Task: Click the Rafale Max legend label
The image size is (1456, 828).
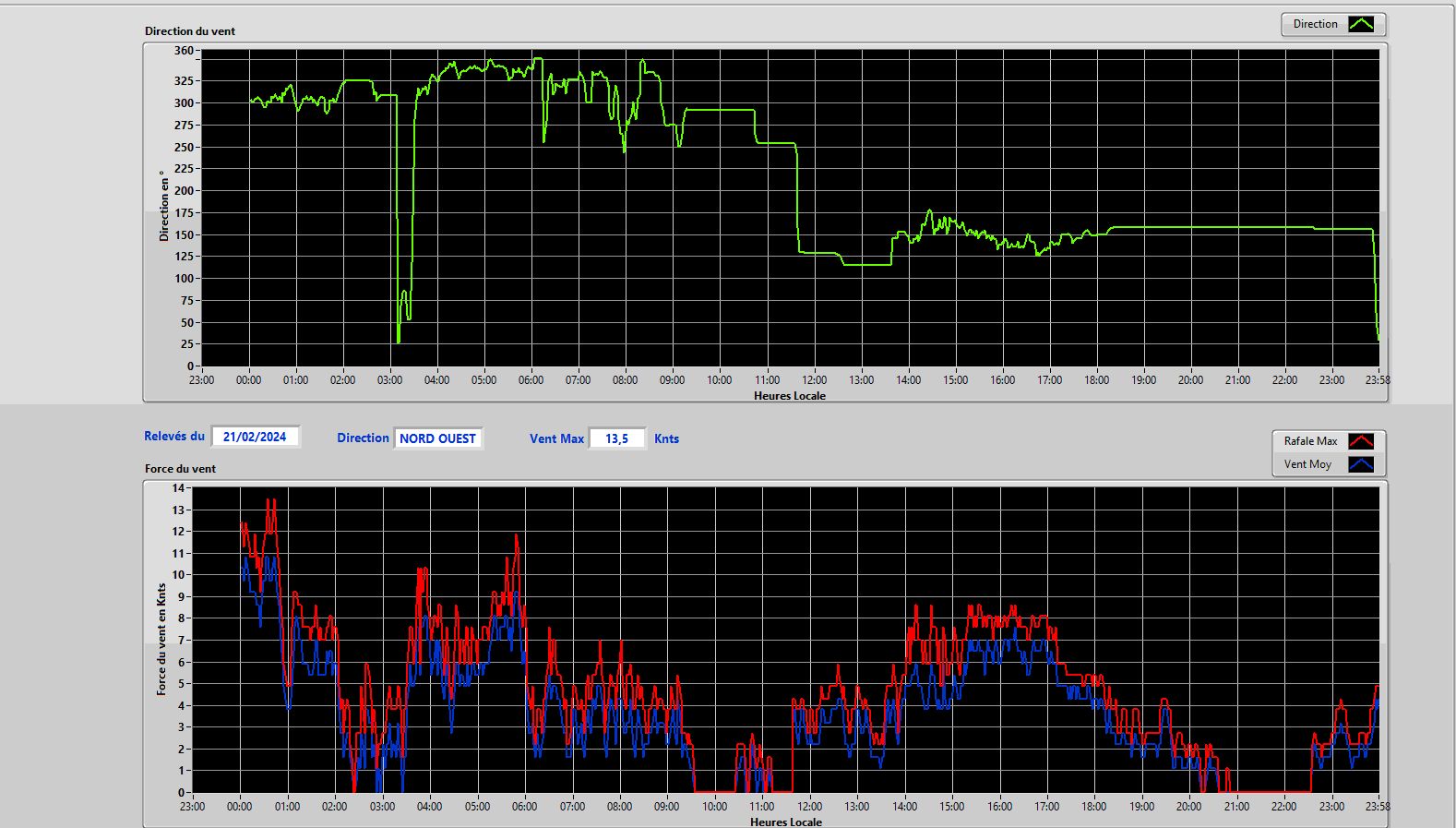Action: click(x=1310, y=441)
